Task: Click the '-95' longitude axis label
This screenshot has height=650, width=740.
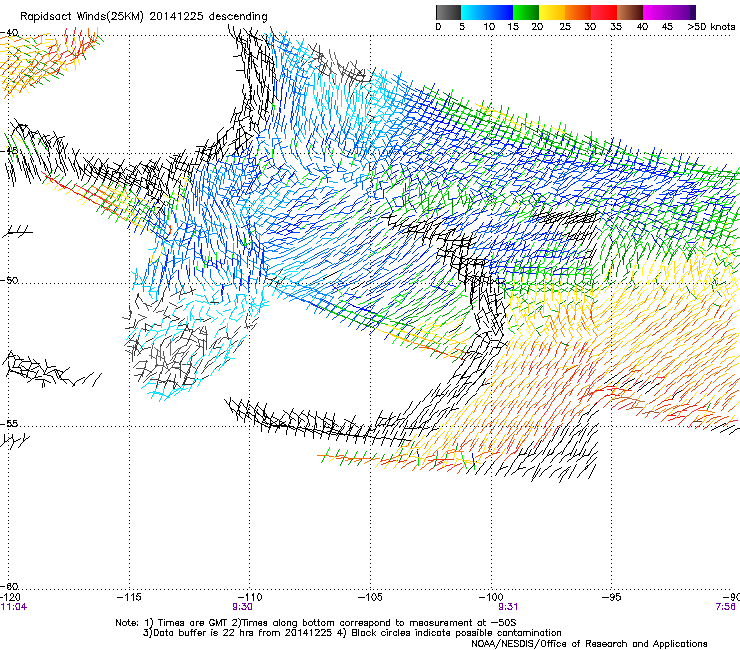Action: click(x=611, y=597)
